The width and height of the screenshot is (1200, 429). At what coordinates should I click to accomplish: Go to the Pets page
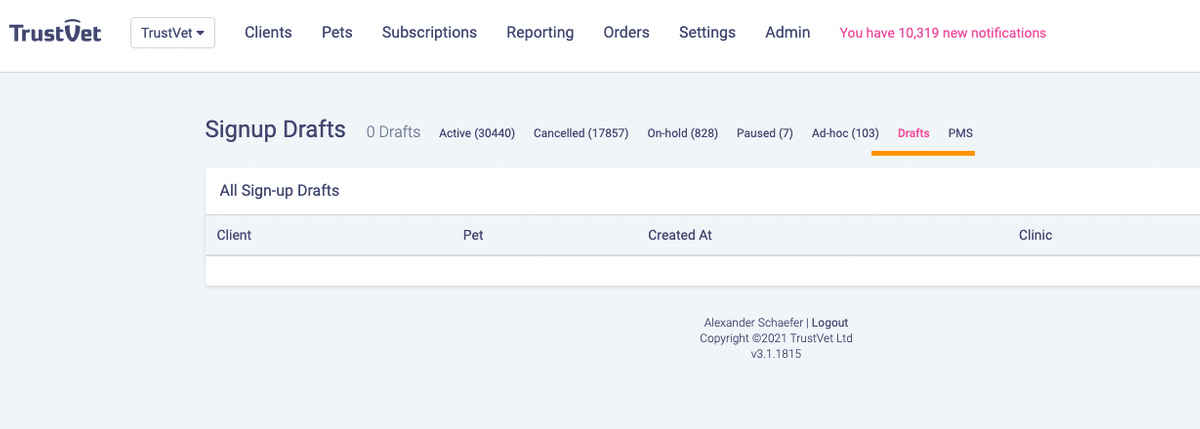click(x=337, y=32)
